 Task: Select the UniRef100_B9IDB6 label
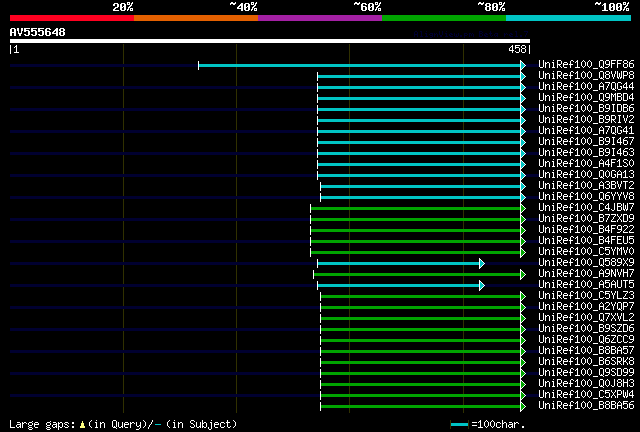click(586, 109)
